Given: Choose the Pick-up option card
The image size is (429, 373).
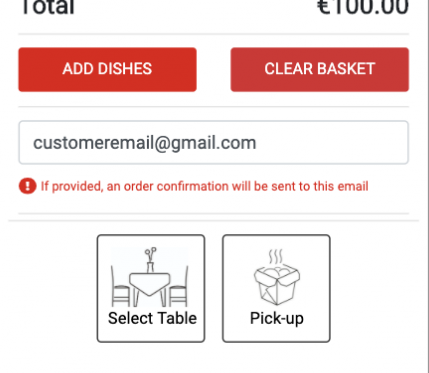Looking at the screenshot, I should 276,288.
